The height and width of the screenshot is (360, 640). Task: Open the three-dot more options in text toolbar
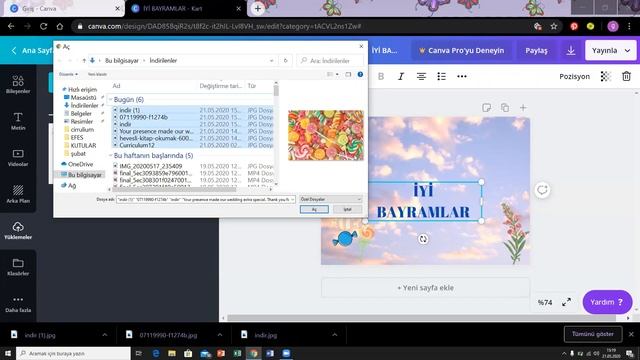(462, 76)
